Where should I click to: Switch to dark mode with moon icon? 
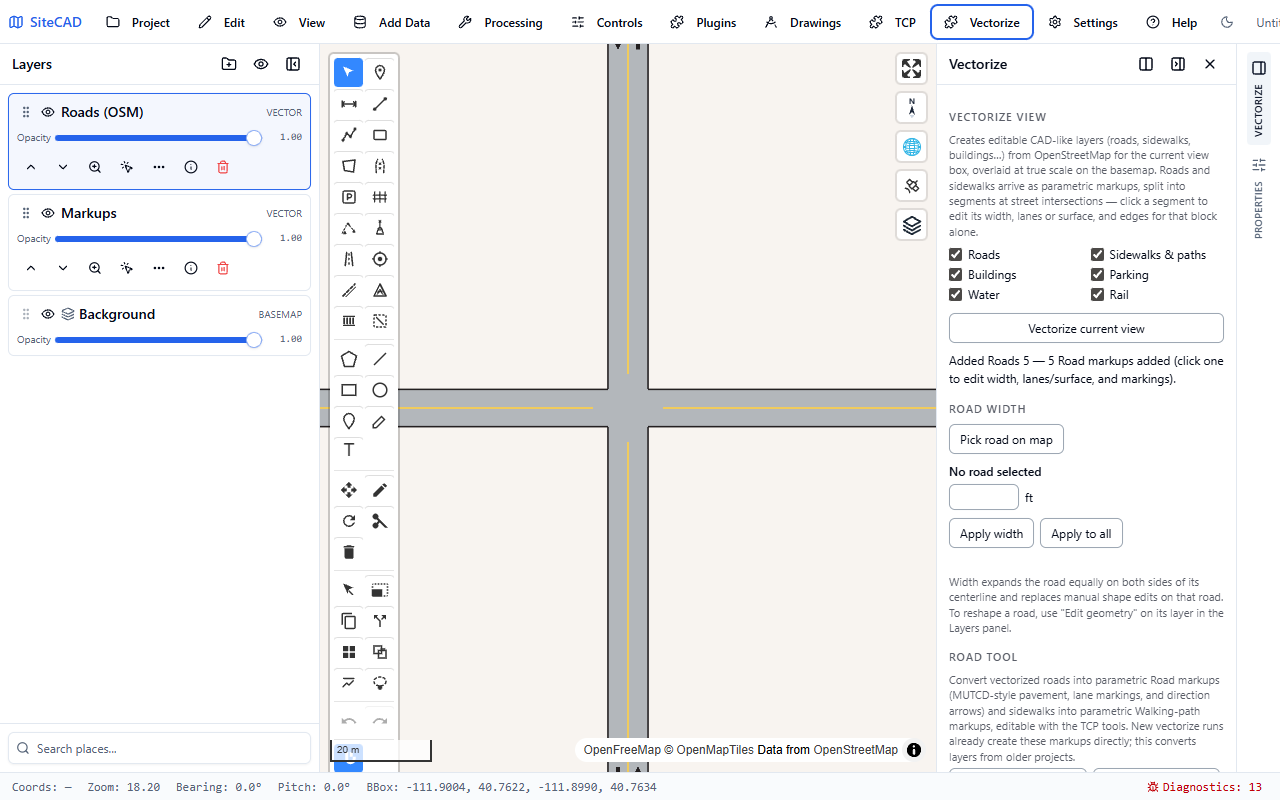[1227, 22]
